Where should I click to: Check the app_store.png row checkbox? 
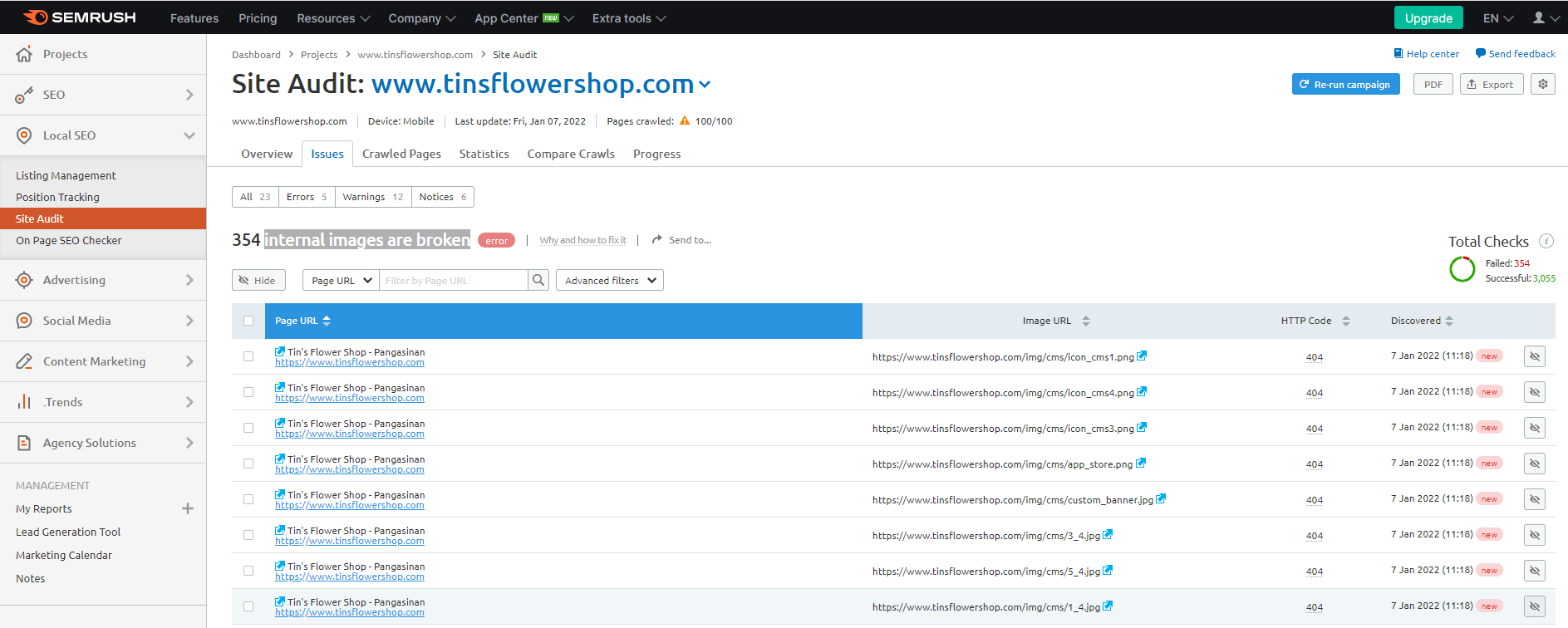[248, 464]
